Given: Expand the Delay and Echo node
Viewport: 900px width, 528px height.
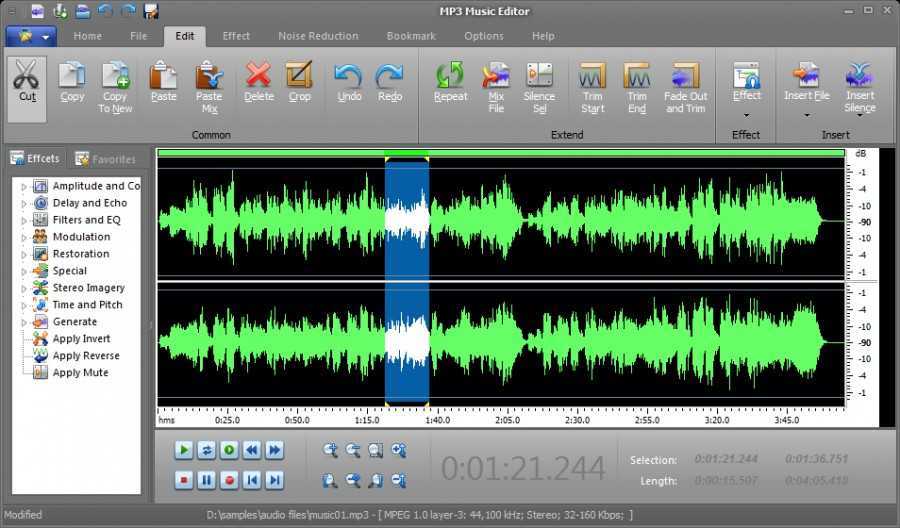Looking at the screenshot, I should point(24,203).
